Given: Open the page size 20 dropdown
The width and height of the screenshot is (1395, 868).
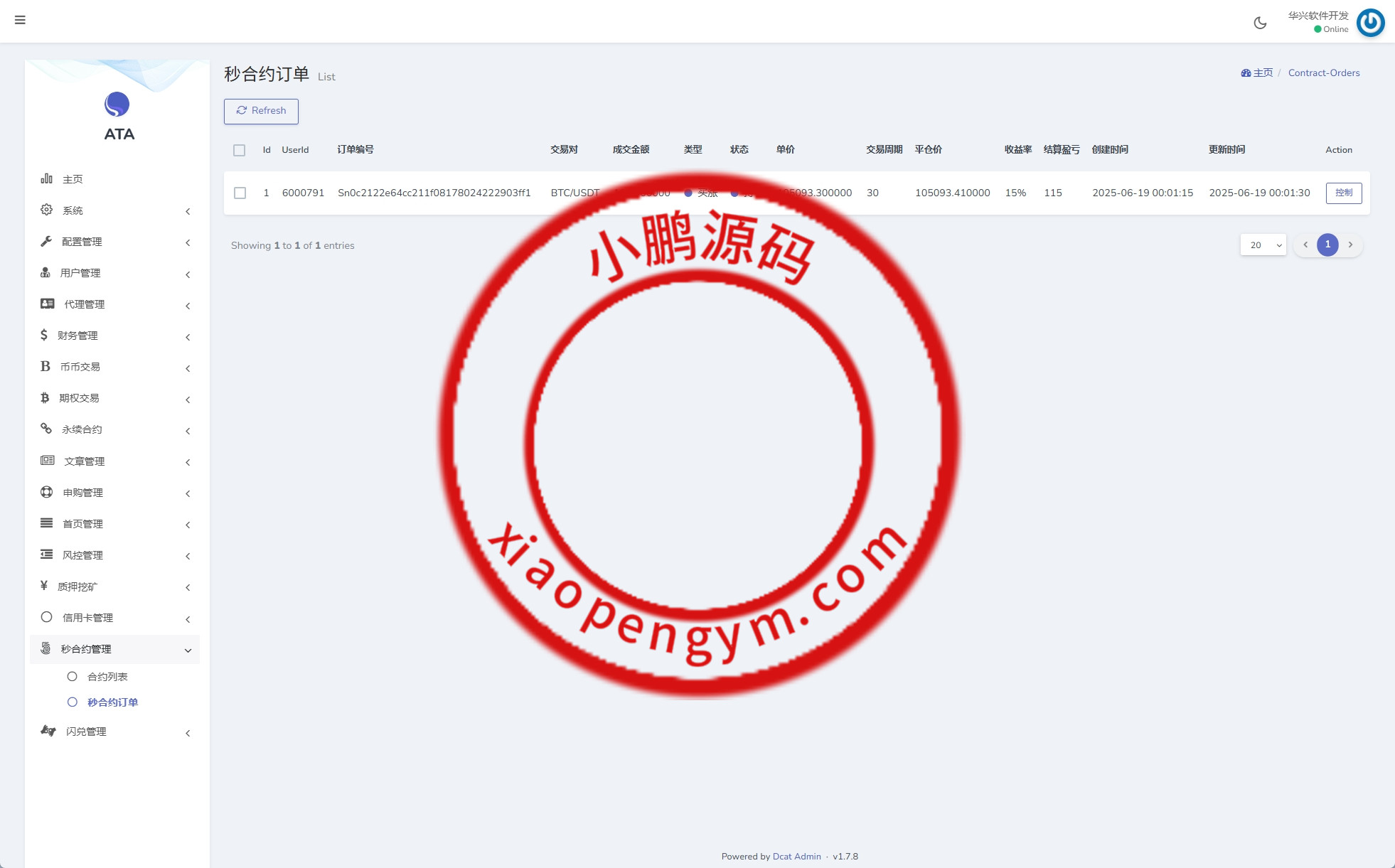Looking at the screenshot, I should point(1263,245).
